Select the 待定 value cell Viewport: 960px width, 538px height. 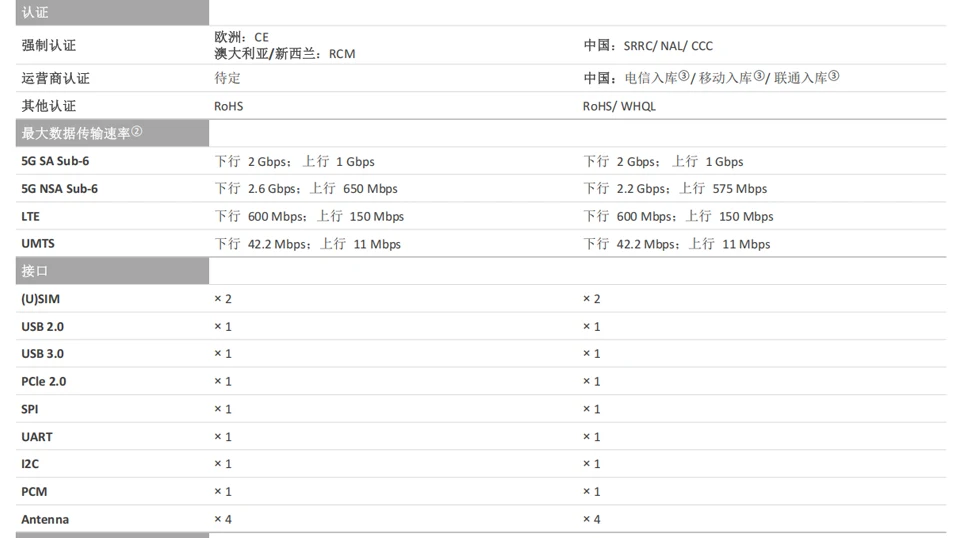coord(227,78)
